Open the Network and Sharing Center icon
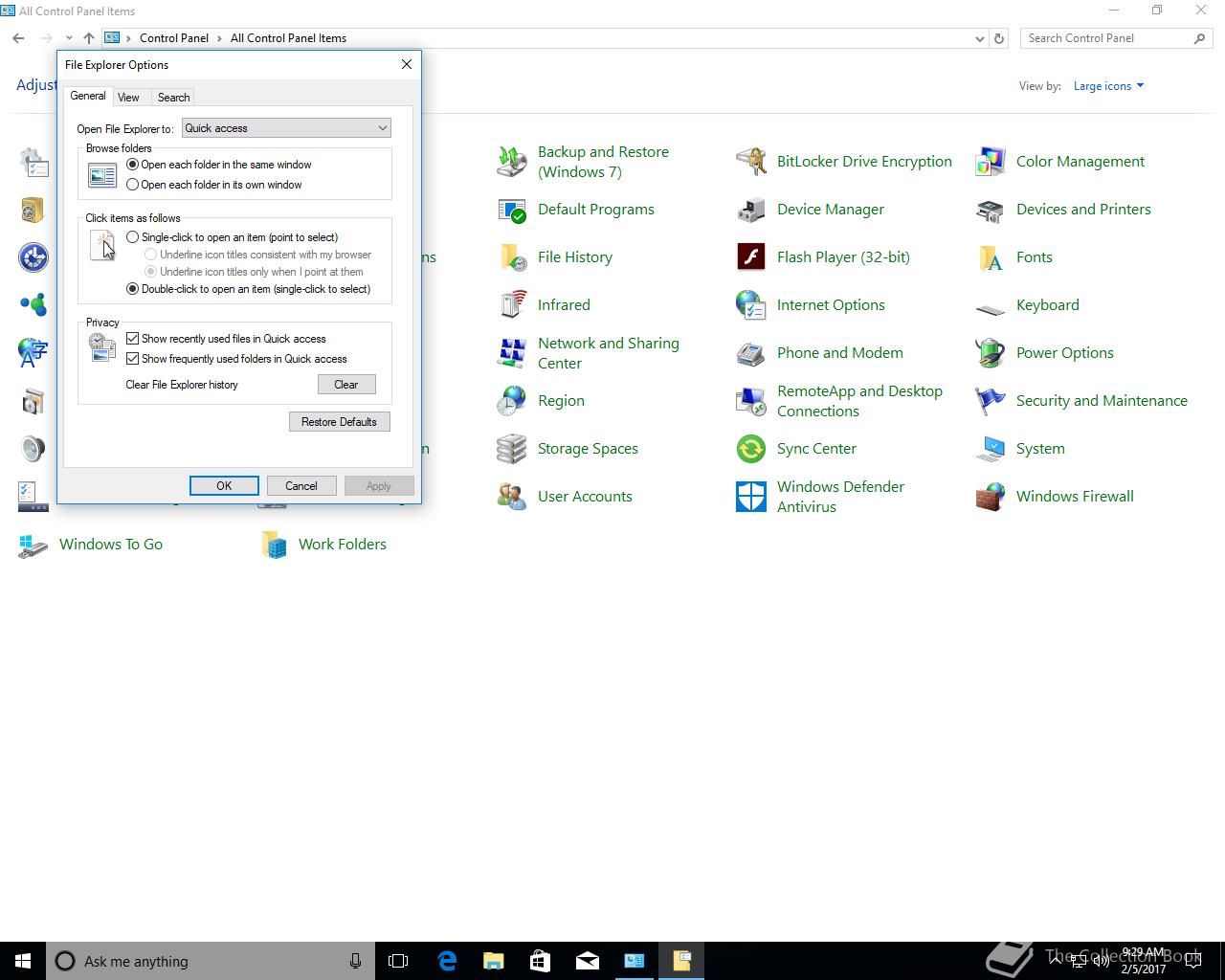This screenshot has height=980, width=1225. (x=512, y=353)
